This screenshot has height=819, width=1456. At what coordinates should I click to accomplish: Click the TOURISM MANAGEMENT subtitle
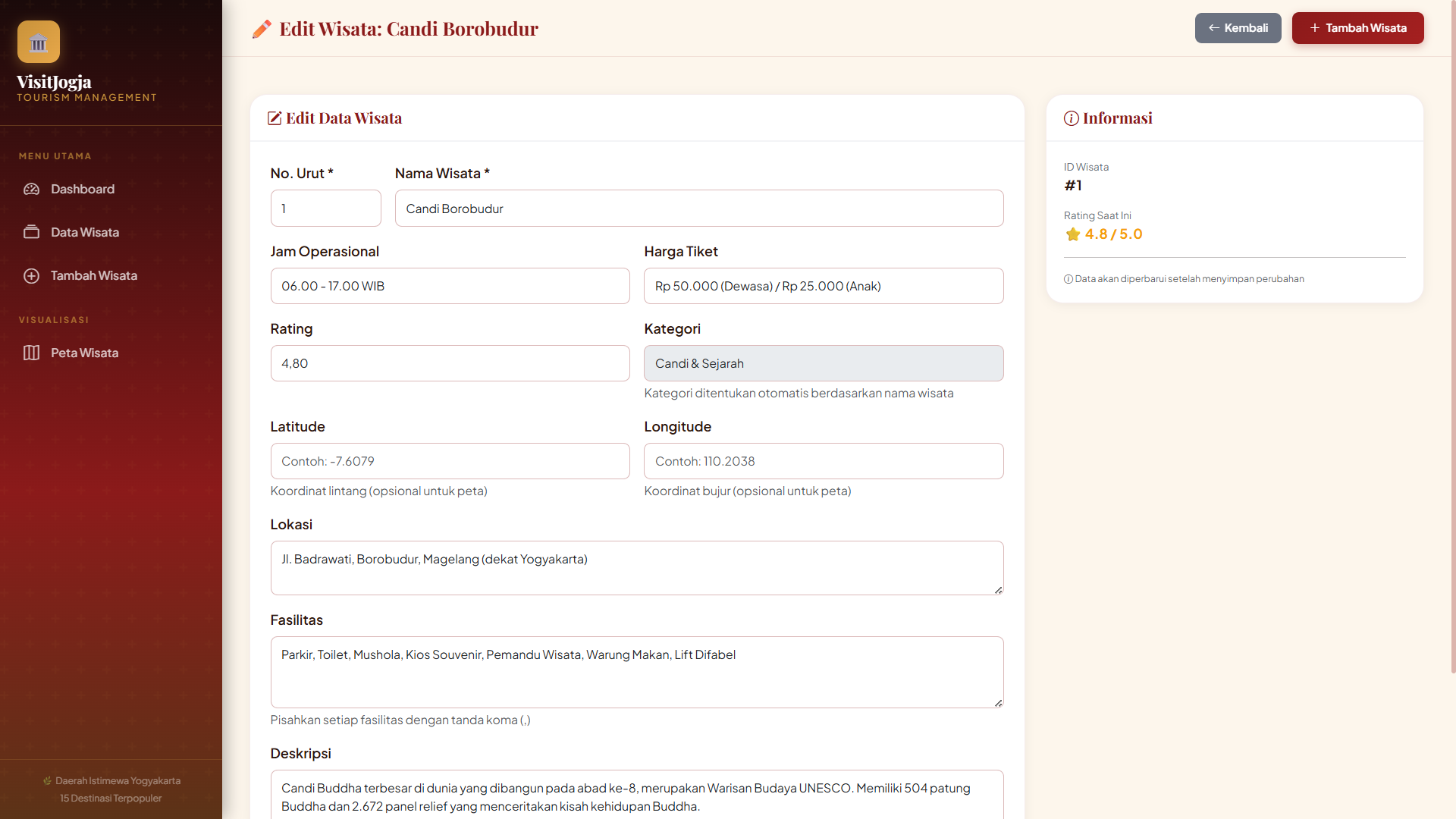(86, 98)
